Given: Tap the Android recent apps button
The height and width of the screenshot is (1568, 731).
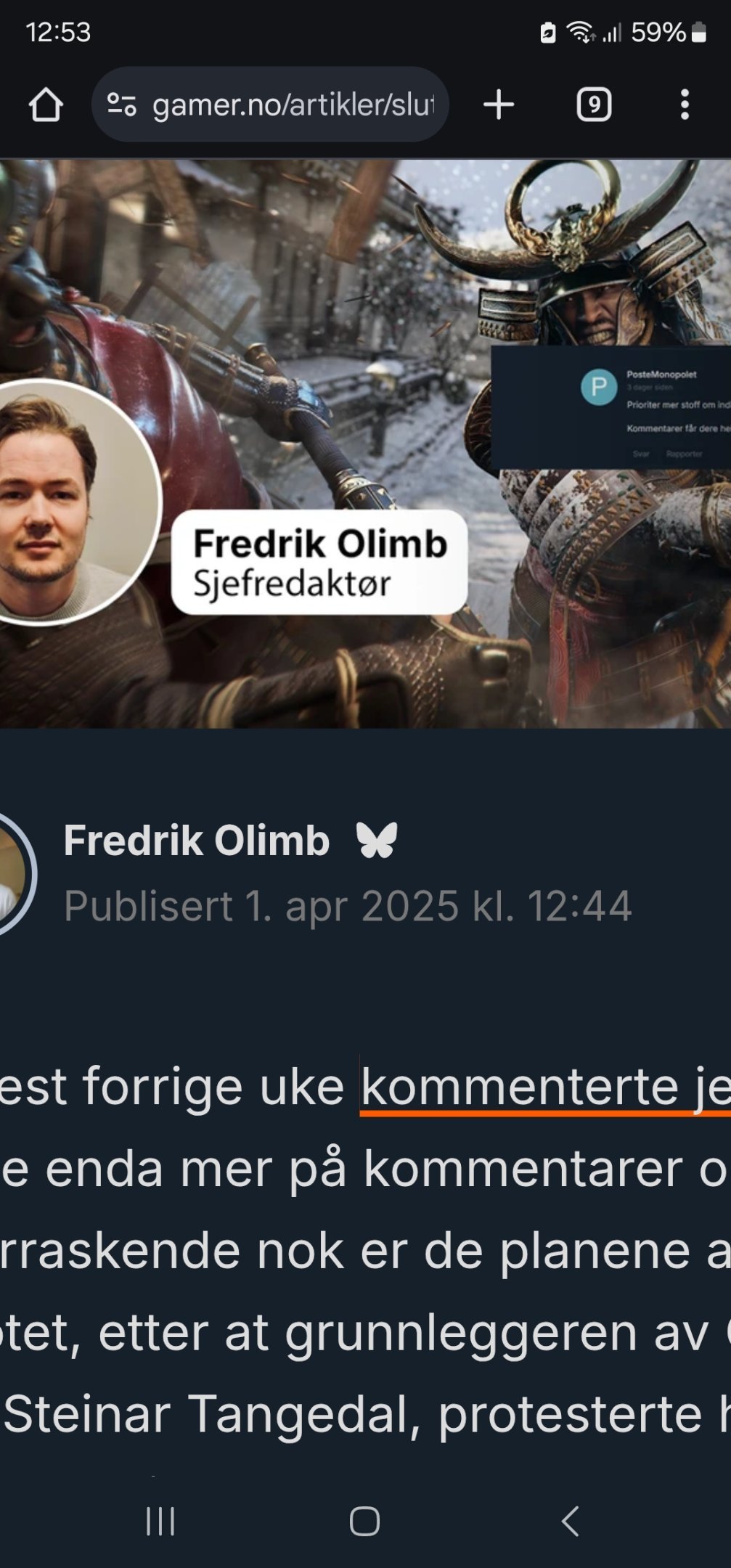Looking at the screenshot, I should pyautogui.click(x=160, y=1521).
